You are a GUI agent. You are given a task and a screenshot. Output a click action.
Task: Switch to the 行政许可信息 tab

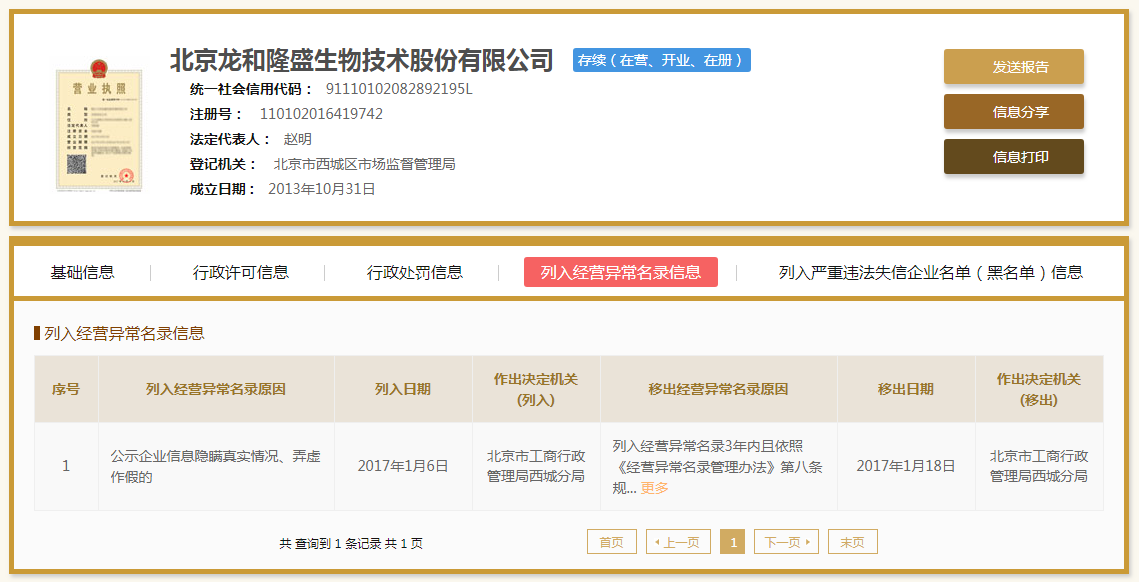(240, 272)
